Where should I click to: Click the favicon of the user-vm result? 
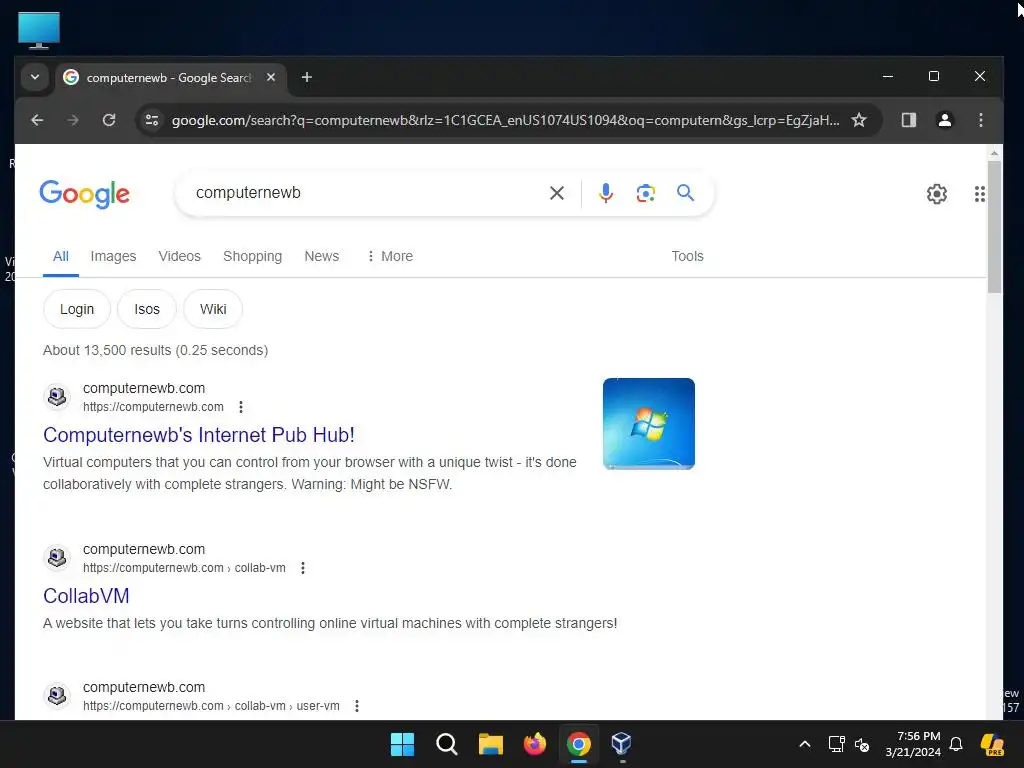(x=57, y=696)
